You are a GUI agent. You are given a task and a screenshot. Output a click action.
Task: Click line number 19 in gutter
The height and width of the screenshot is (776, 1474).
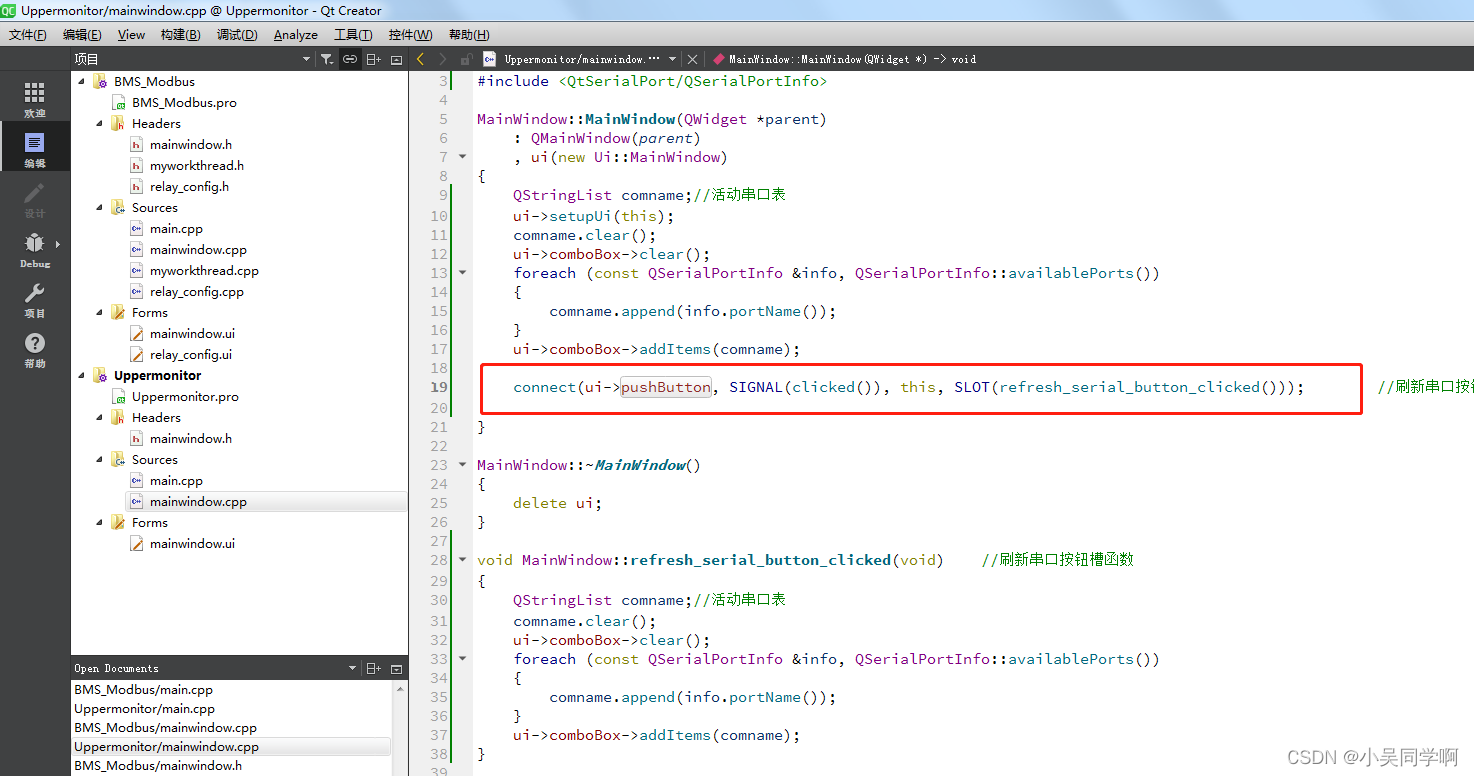439,387
